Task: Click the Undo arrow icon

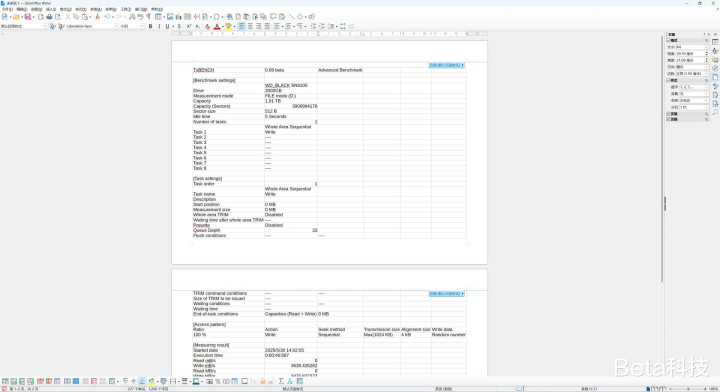Action: click(107, 17)
